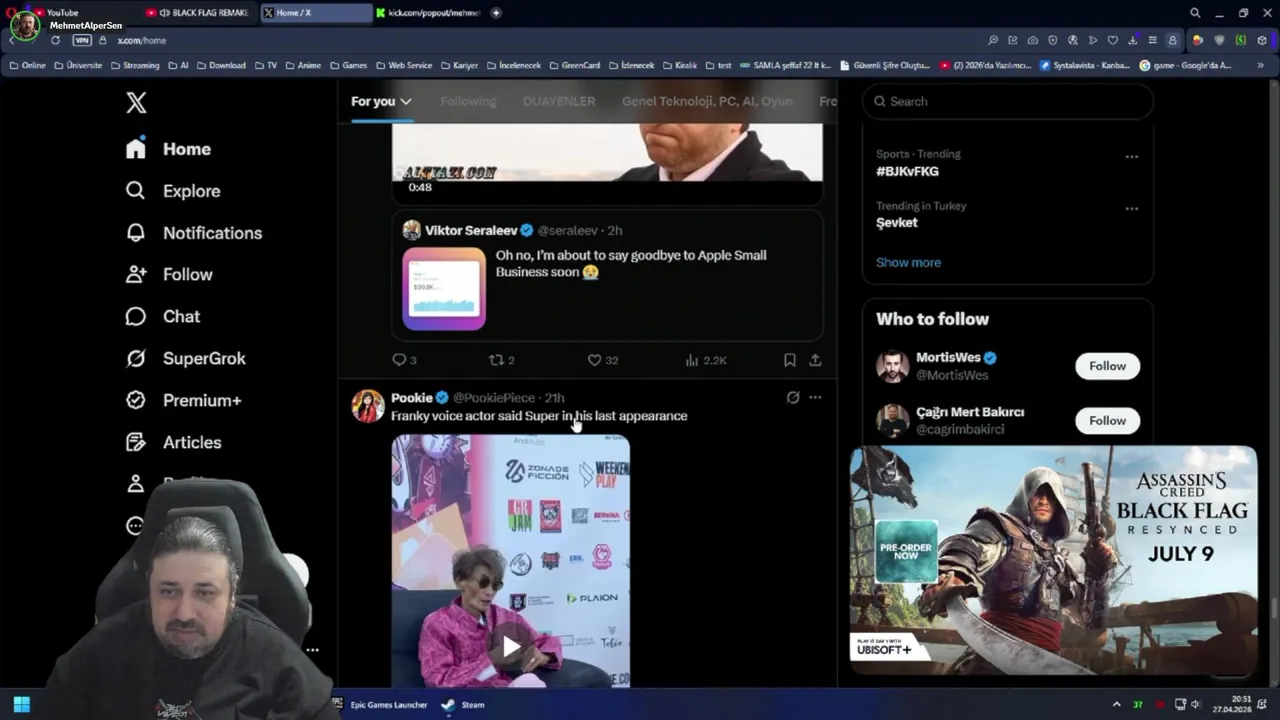
Task: Open Chat in sidebar
Action: coord(162,317)
